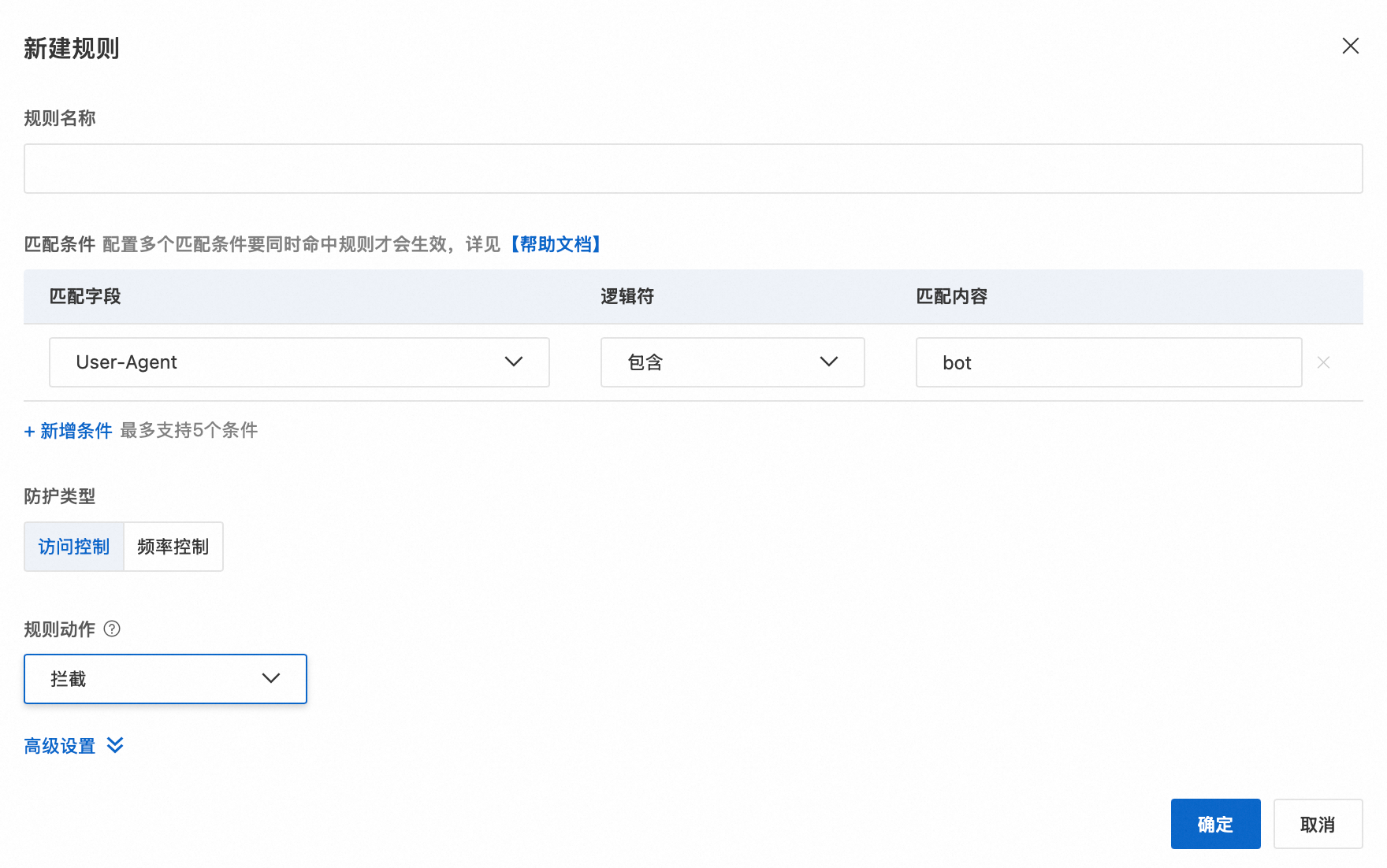Select the 访问控制 protection type
Screen dimensions: 1387x868
74,547
